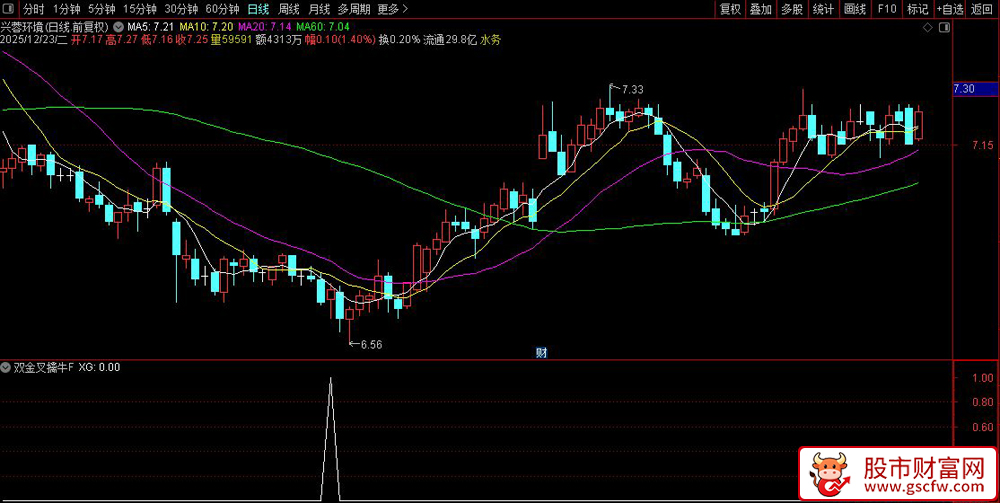This screenshot has height=503, width=1000.
Task: Click the XG: 0.00 indicator value
Action: 99,367
